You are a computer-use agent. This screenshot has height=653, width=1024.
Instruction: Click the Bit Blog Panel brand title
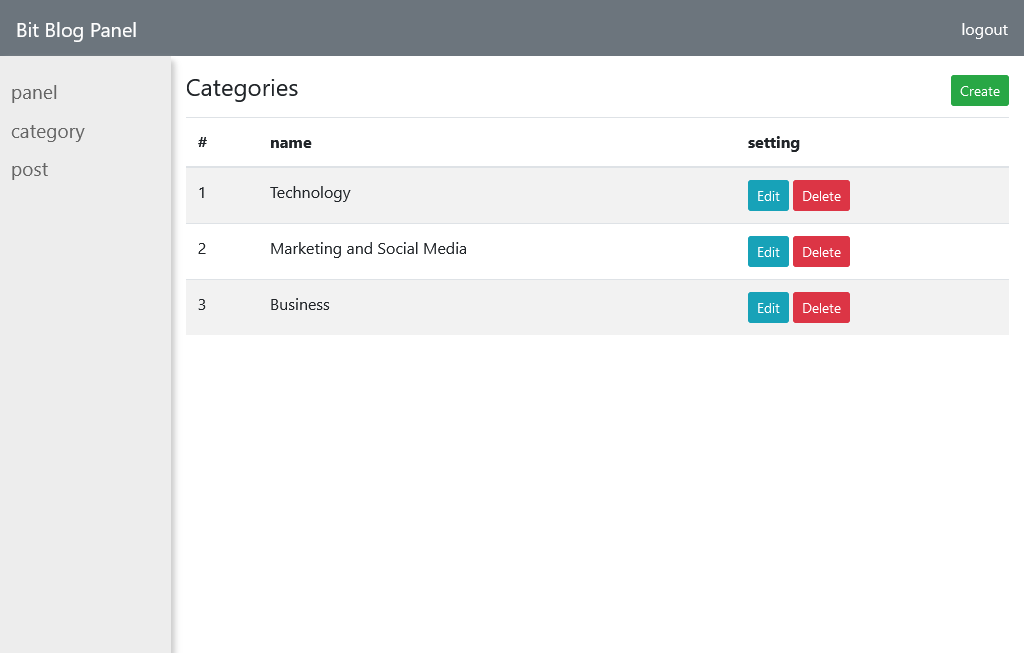click(x=76, y=30)
